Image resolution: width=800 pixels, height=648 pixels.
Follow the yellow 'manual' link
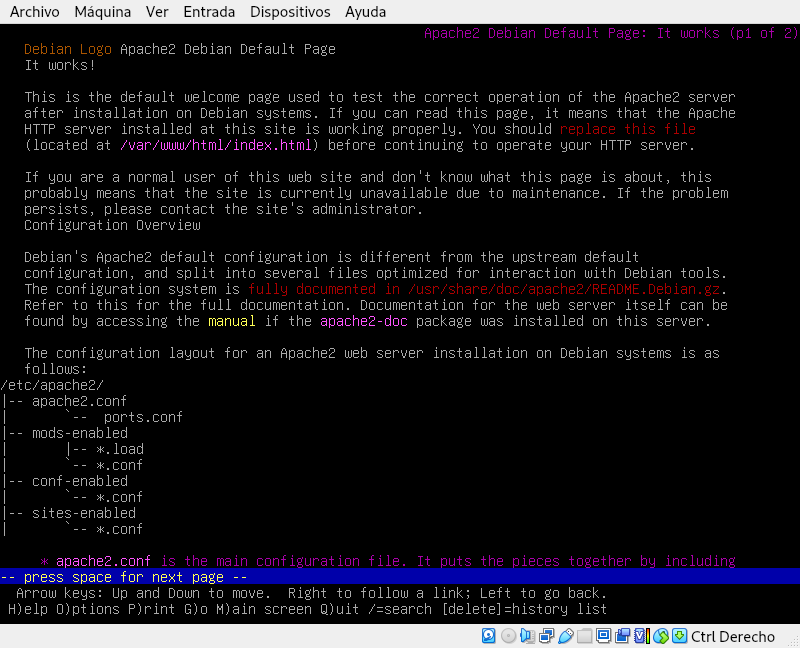point(232,321)
